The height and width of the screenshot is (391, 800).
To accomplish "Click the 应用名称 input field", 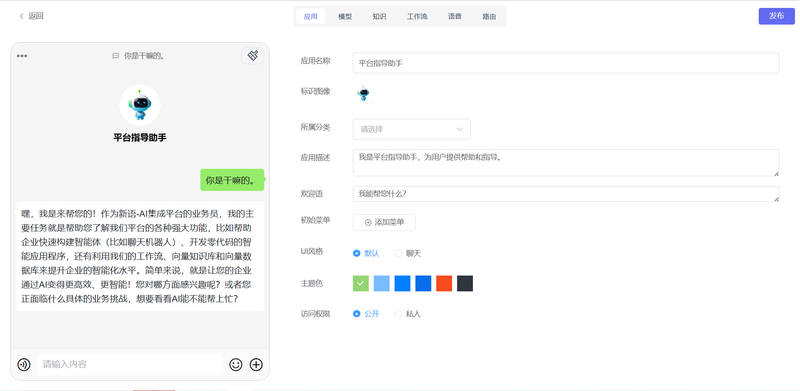I will pyautogui.click(x=566, y=63).
